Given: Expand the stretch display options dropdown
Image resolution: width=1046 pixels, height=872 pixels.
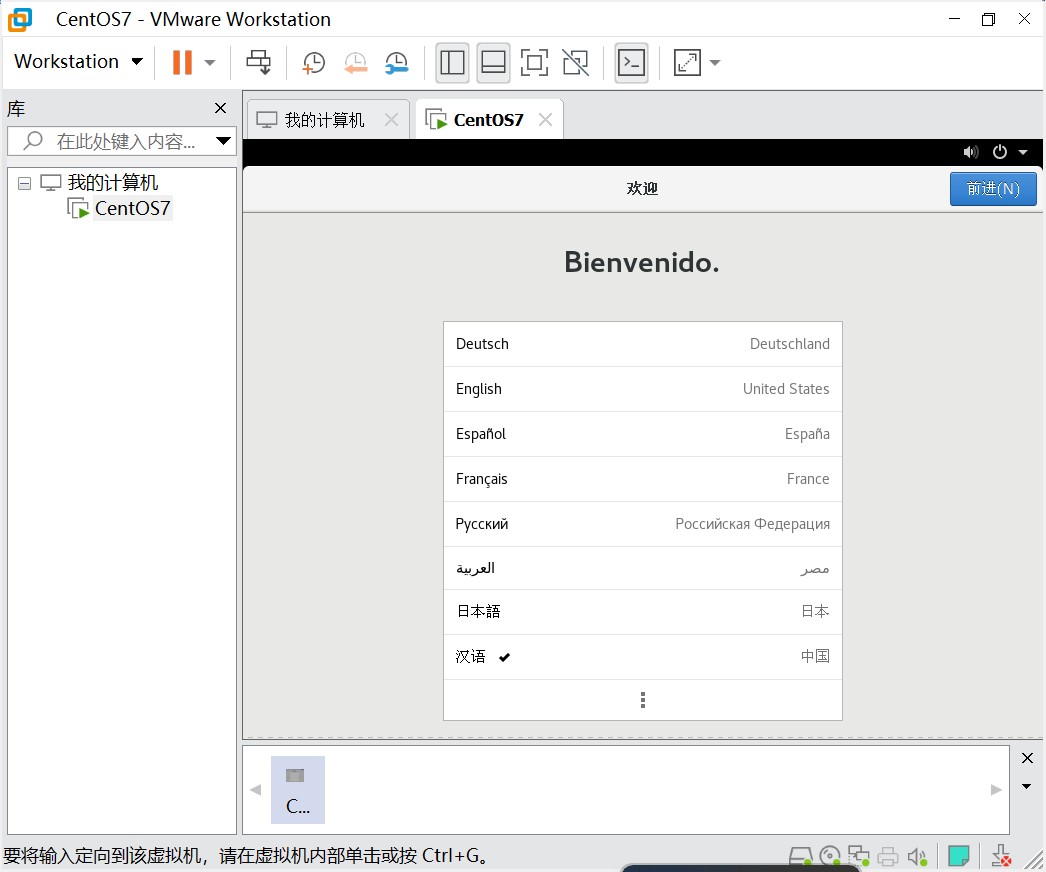Looking at the screenshot, I should click(x=714, y=63).
